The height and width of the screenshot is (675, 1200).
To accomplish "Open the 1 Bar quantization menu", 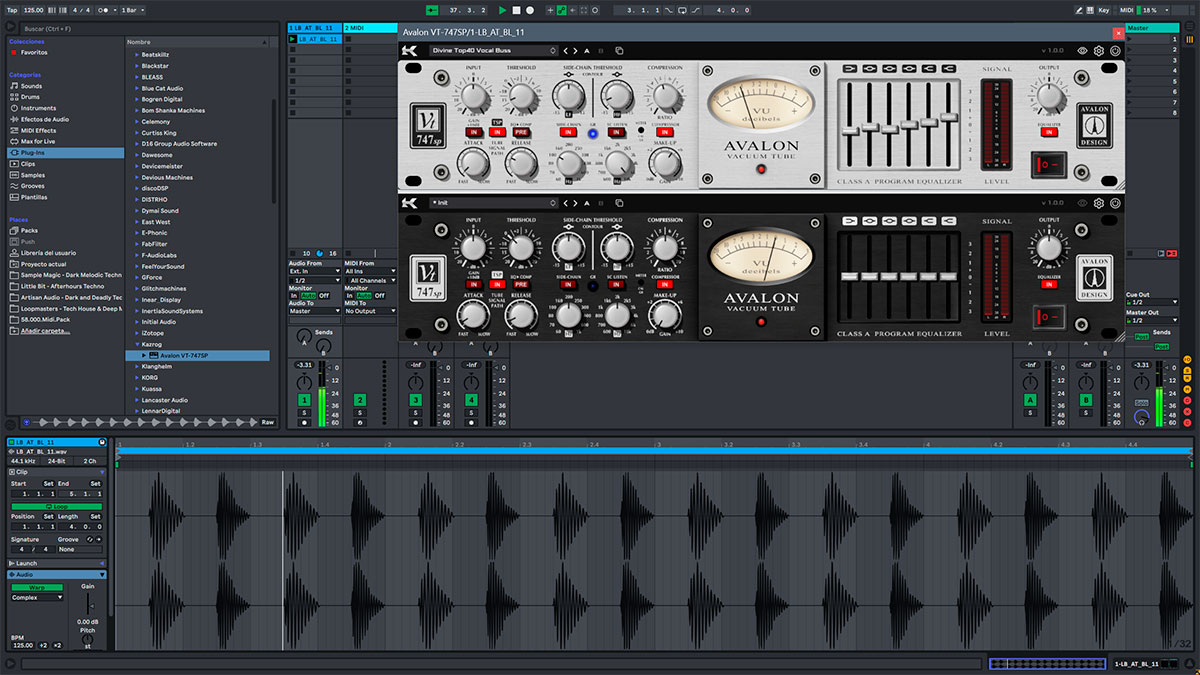I will pos(131,10).
